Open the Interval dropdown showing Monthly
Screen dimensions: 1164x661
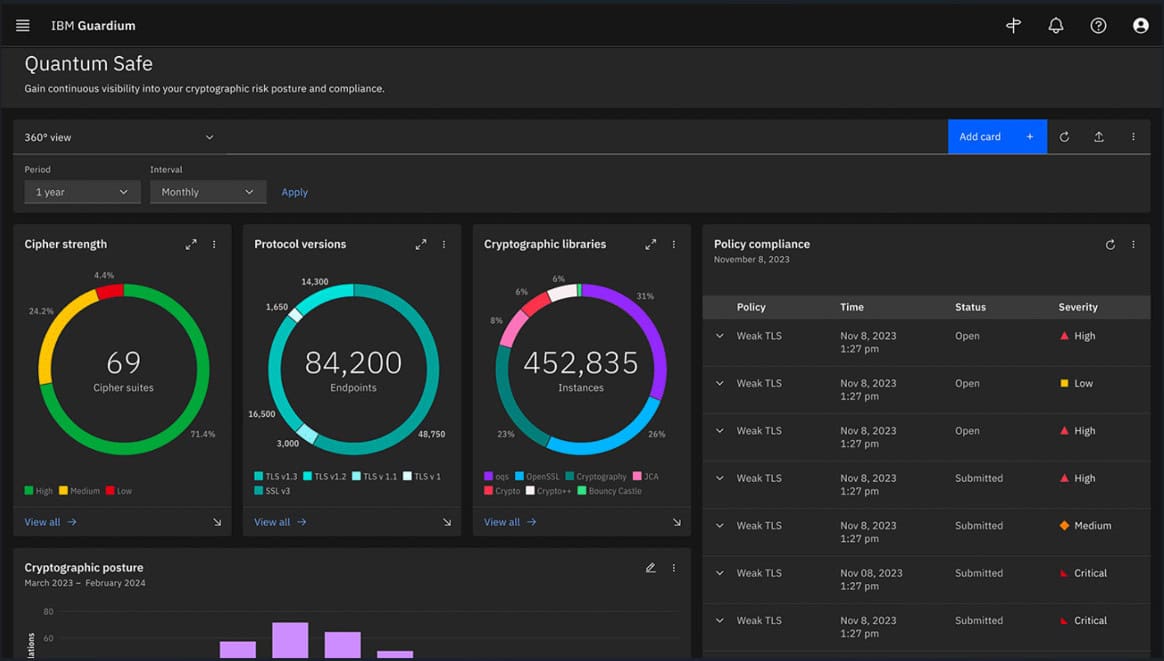(207, 191)
